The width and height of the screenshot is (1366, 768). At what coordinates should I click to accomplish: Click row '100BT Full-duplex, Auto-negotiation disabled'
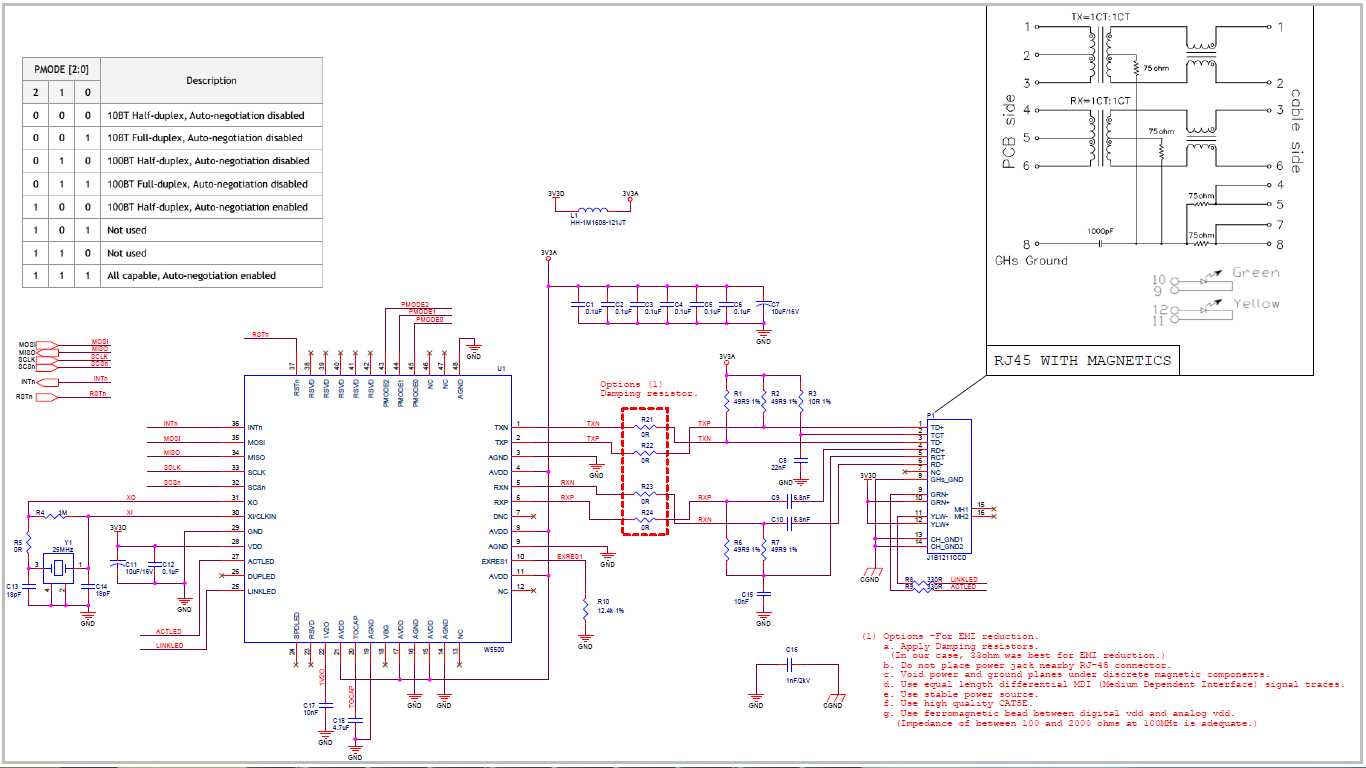pos(172,184)
